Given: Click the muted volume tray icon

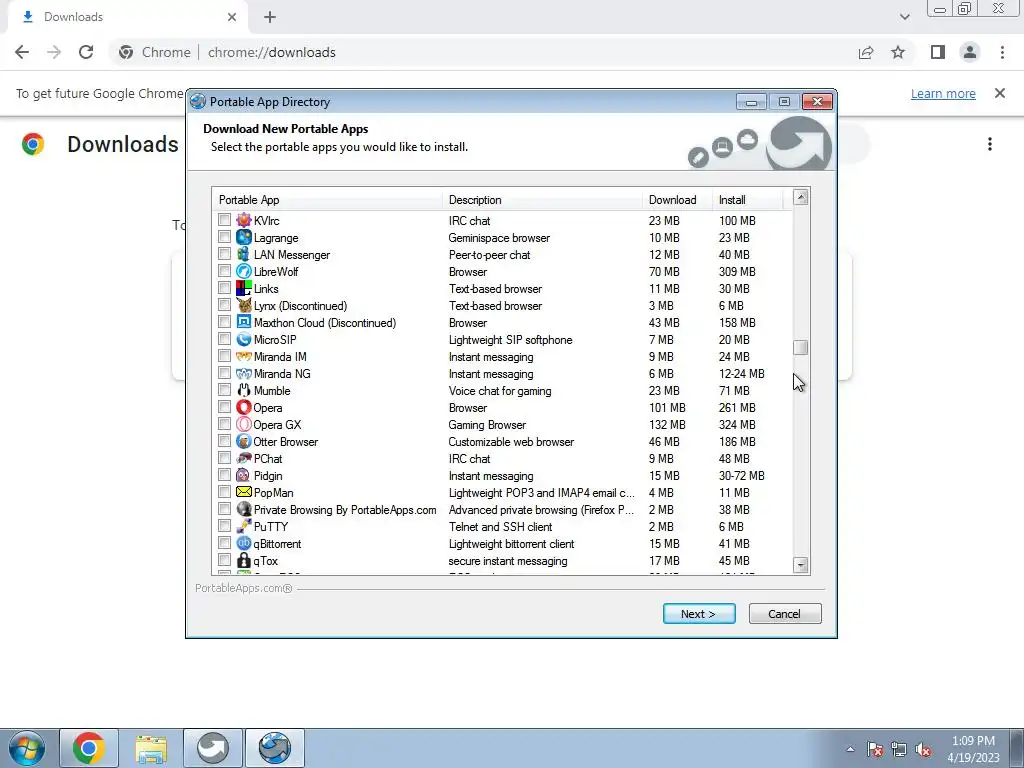Looking at the screenshot, I should [923, 750].
